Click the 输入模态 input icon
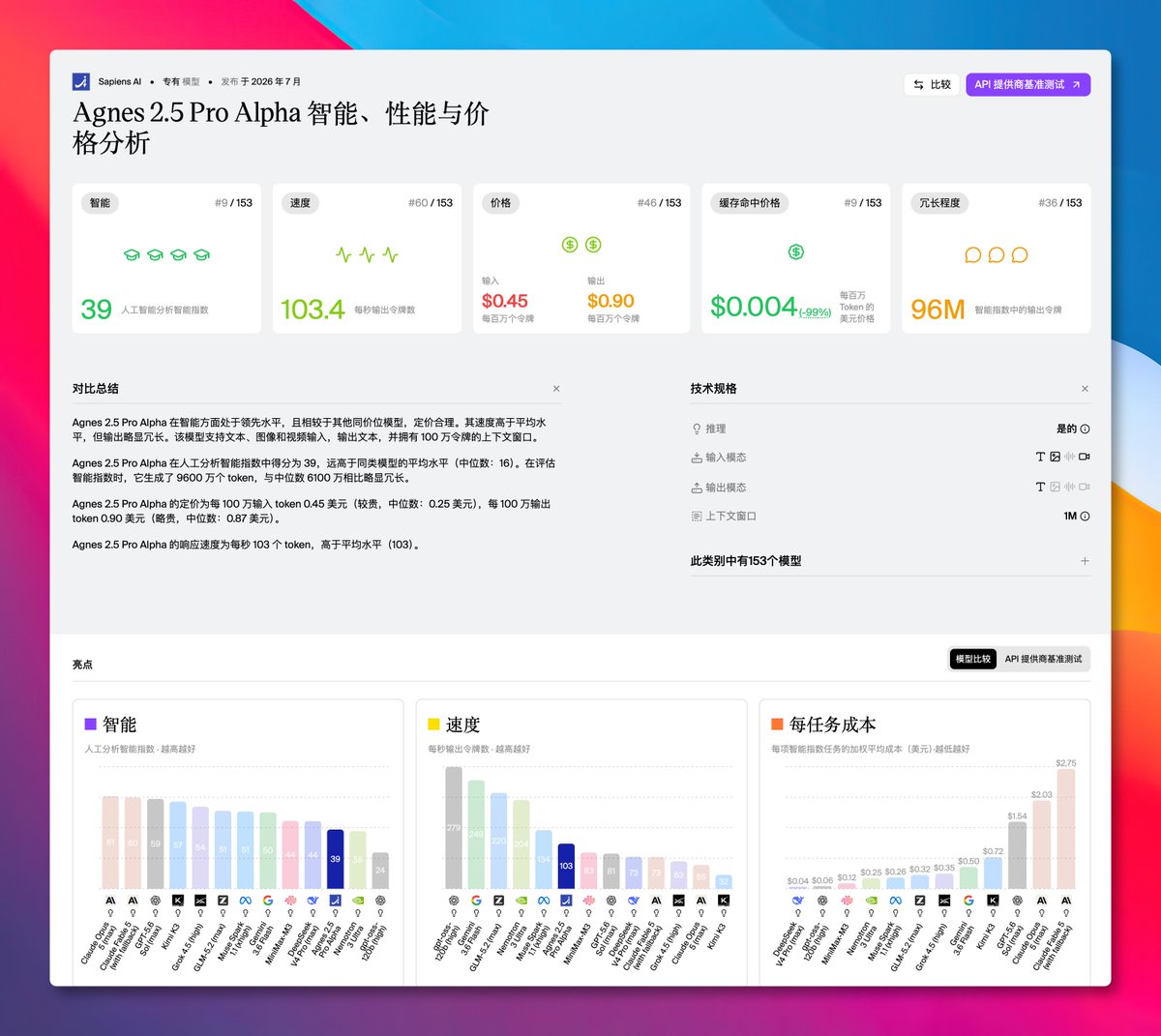This screenshot has width=1161, height=1036. click(x=697, y=458)
